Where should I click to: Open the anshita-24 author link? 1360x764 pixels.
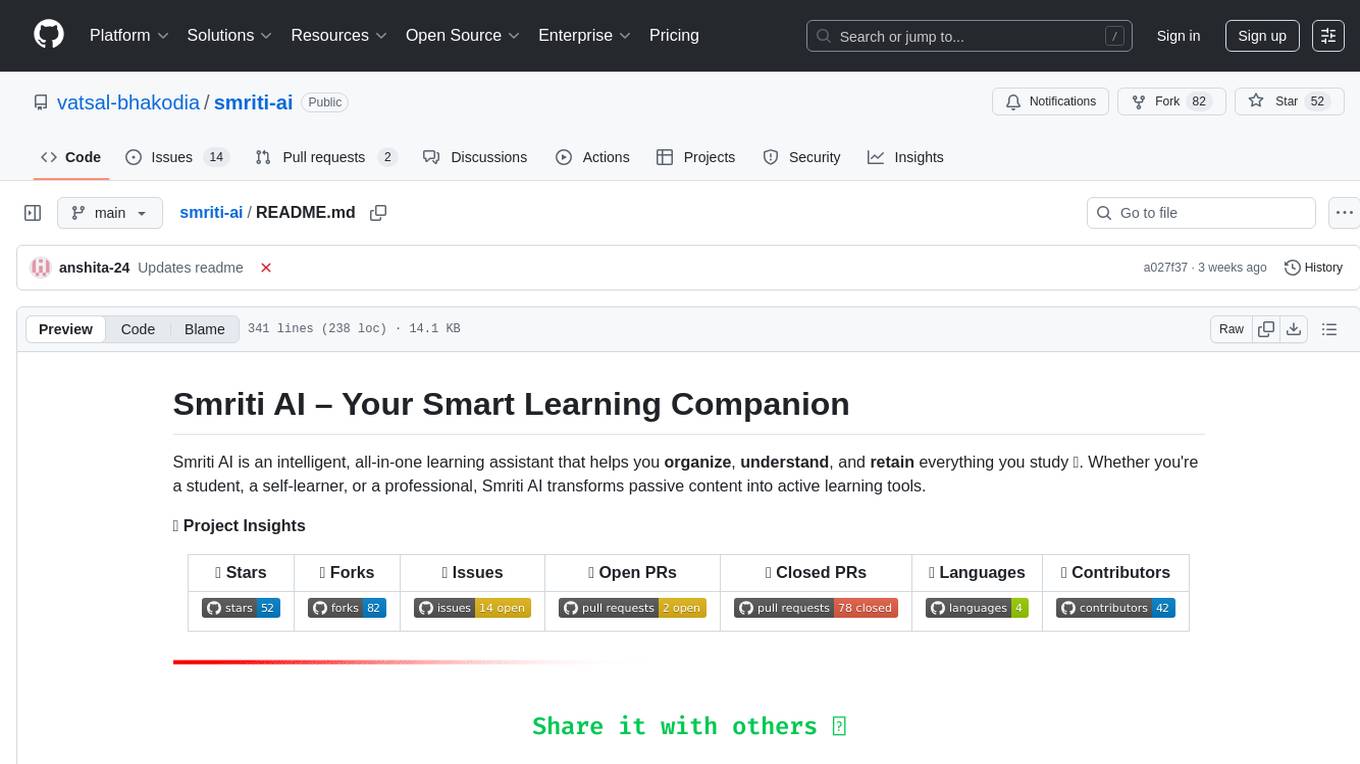[94, 268]
